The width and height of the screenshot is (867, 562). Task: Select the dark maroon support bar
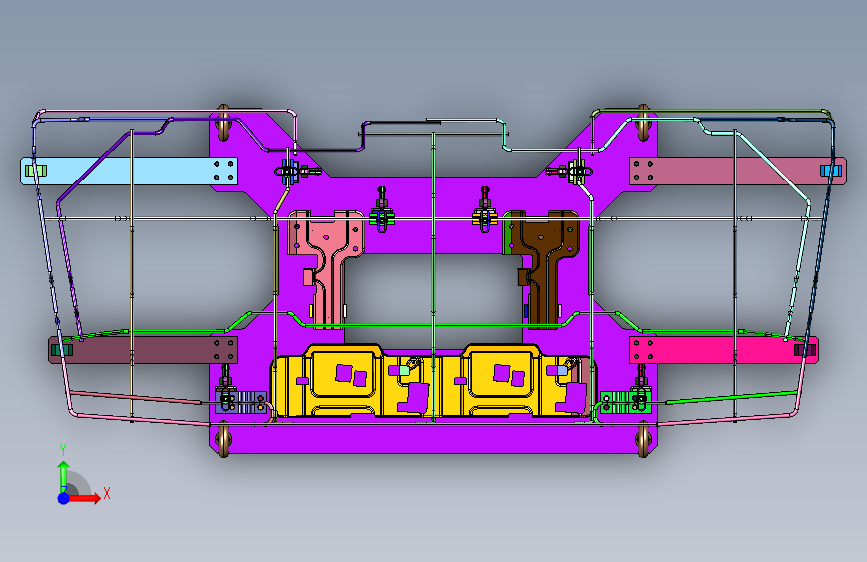(x=143, y=350)
